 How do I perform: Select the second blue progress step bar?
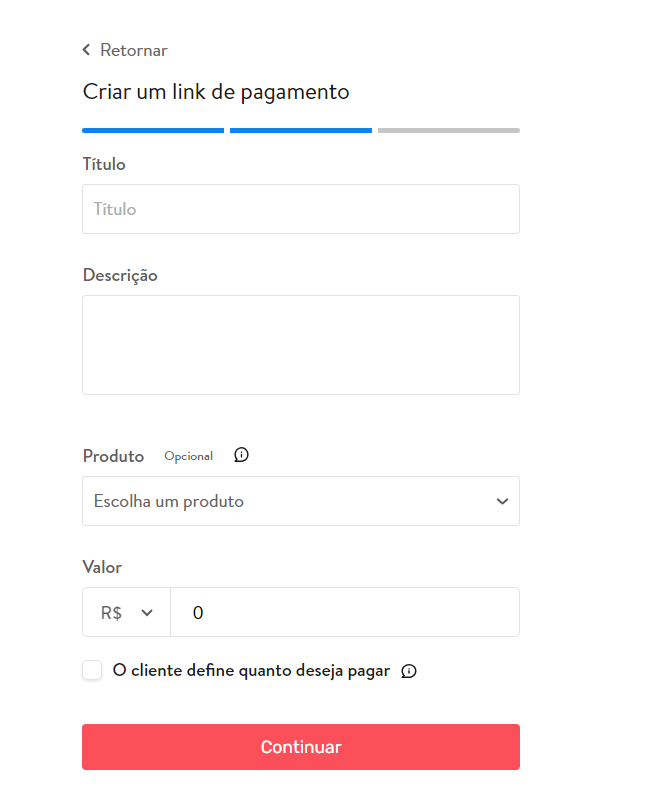click(301, 131)
